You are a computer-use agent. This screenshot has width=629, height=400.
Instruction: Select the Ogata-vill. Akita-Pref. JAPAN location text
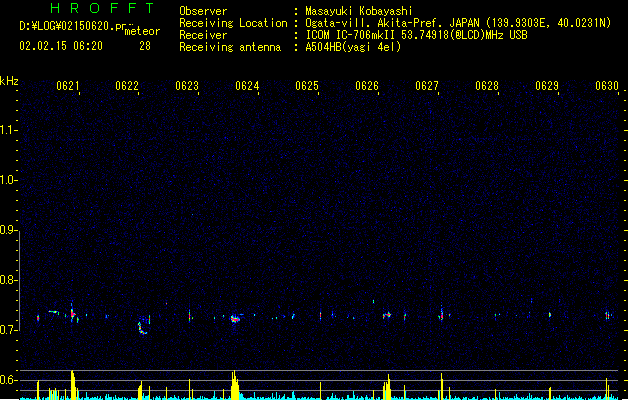tap(458, 23)
